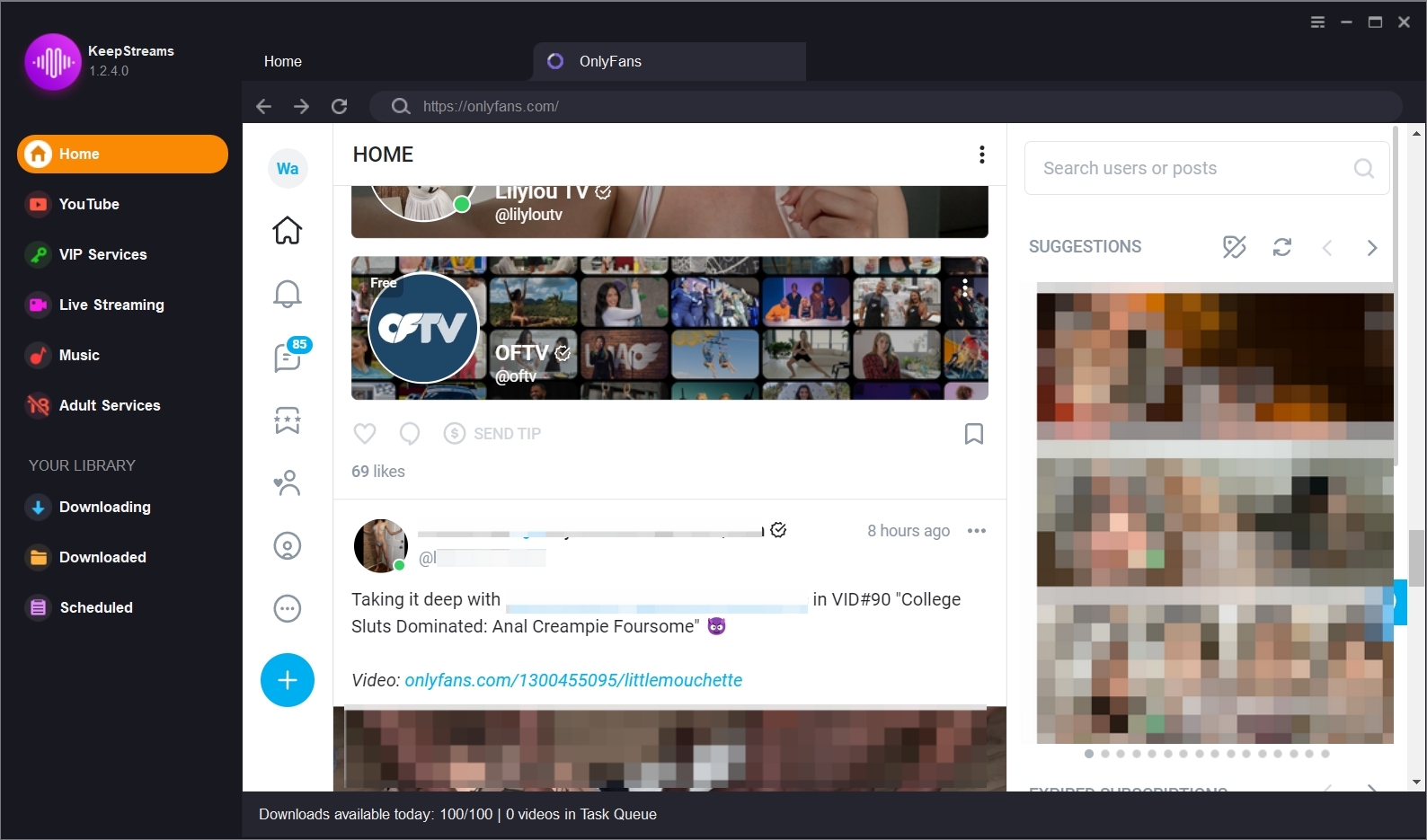Viewport: 1427px width, 840px height.
Task: Click the Search users or posts field
Action: (x=1207, y=168)
